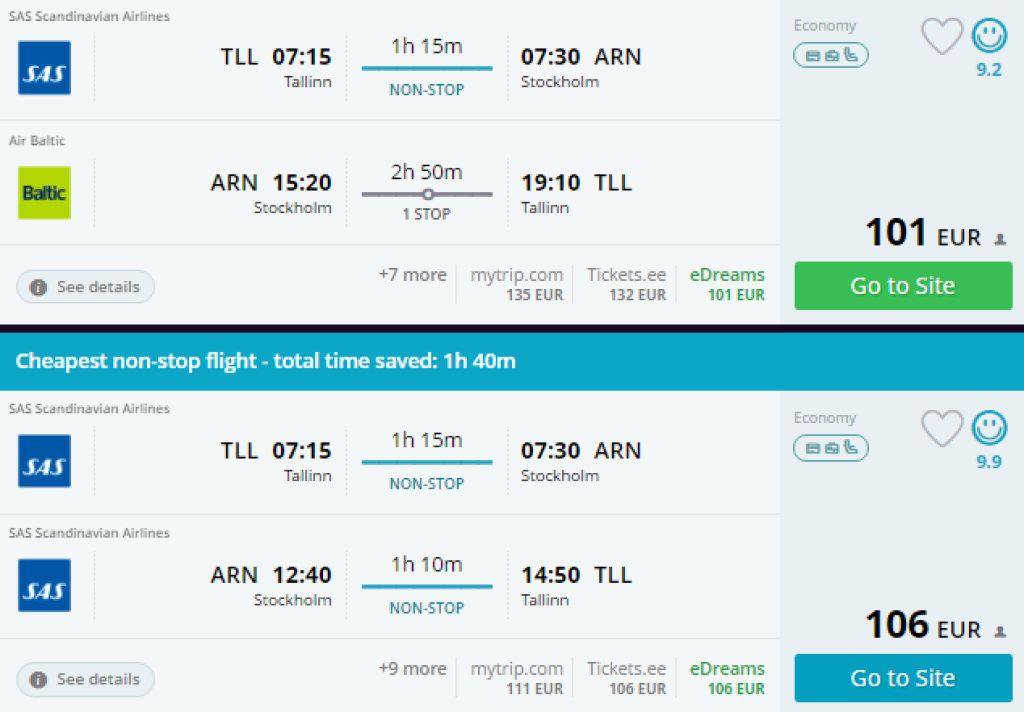Click baggage amenities icon on first flight
The height and width of the screenshot is (712, 1024).
pos(830,55)
